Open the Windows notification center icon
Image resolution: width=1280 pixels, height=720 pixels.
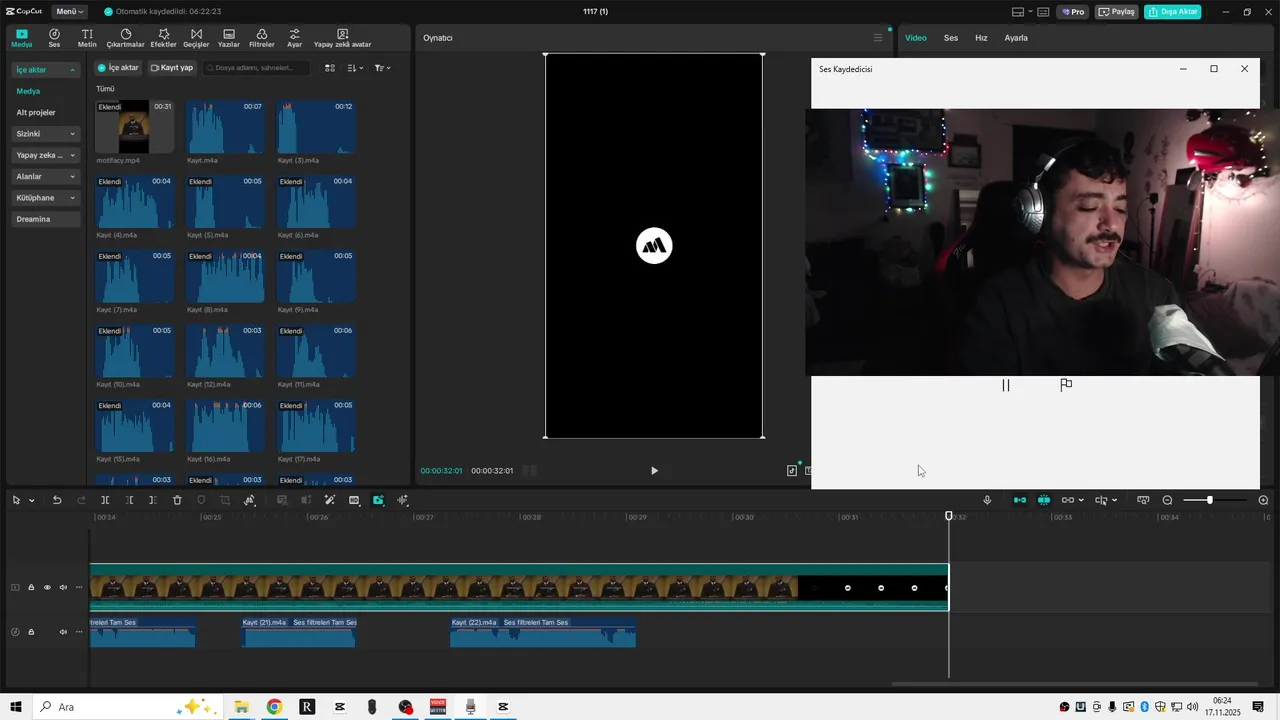pos(1258,707)
